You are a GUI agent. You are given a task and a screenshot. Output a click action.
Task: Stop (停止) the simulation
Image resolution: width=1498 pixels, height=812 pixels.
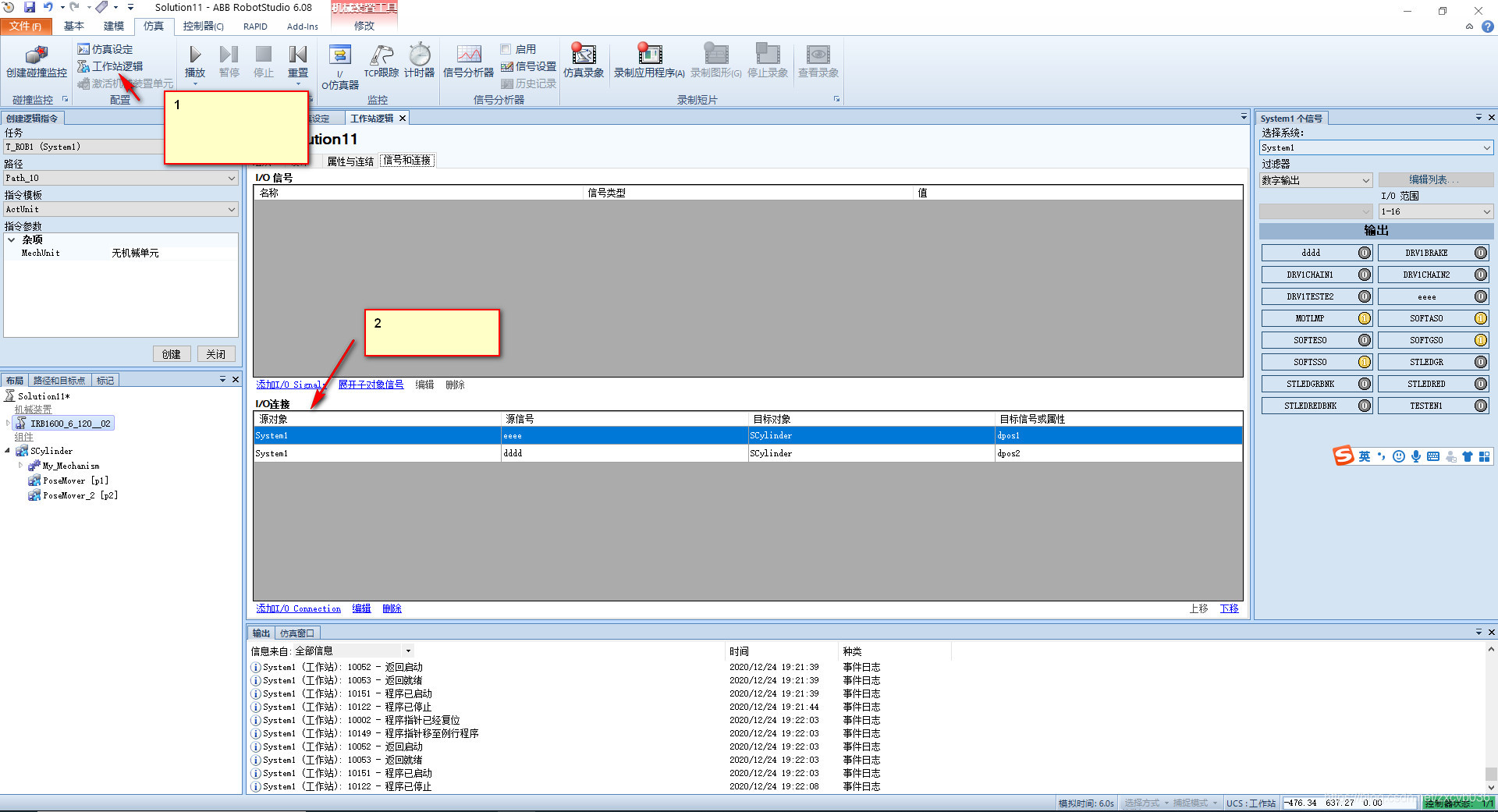(x=264, y=62)
